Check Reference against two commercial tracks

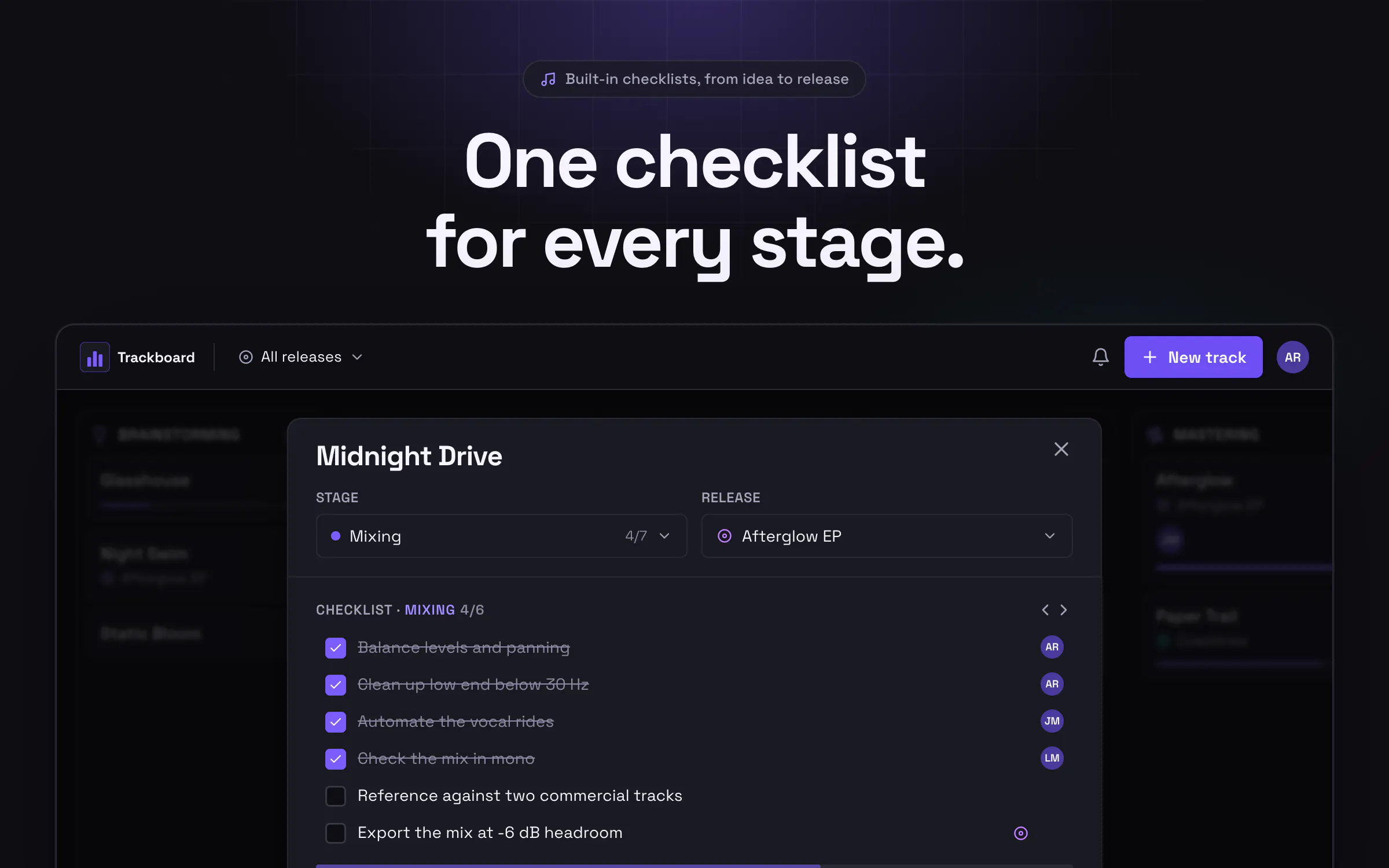coord(336,796)
